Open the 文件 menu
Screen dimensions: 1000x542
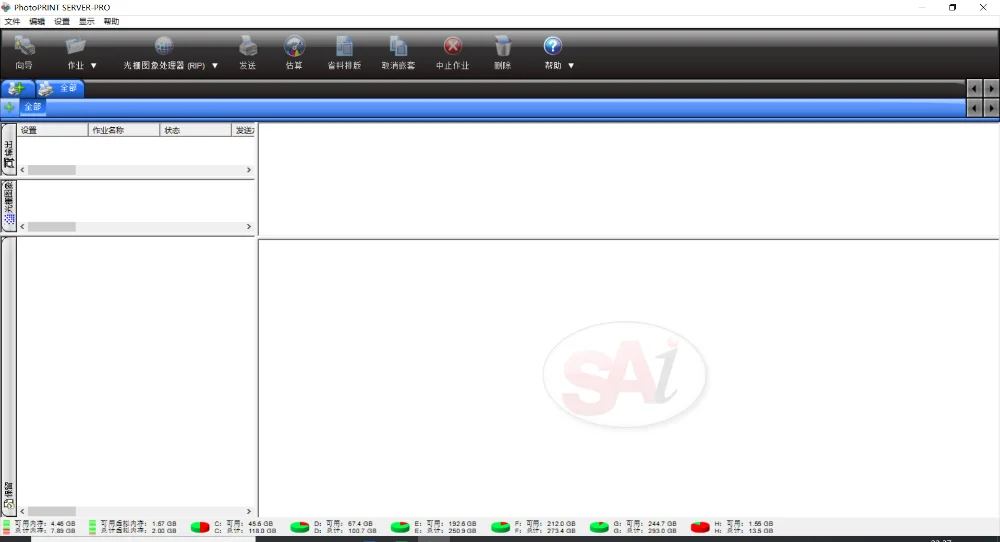coord(12,22)
